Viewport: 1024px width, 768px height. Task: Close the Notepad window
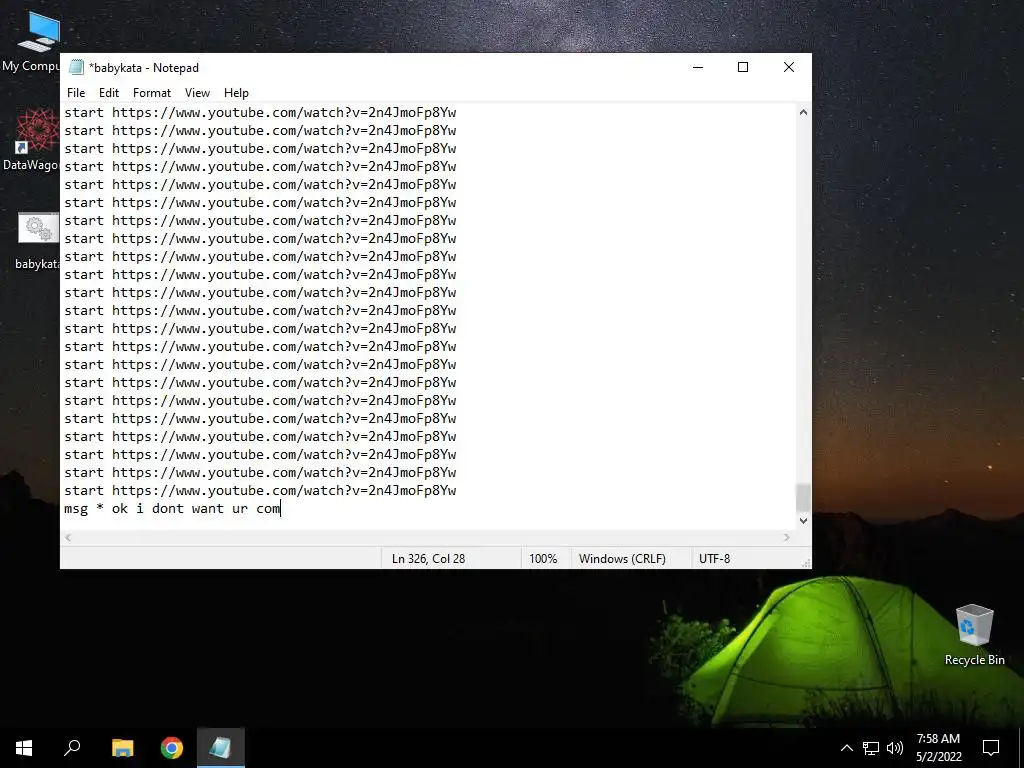[x=789, y=67]
